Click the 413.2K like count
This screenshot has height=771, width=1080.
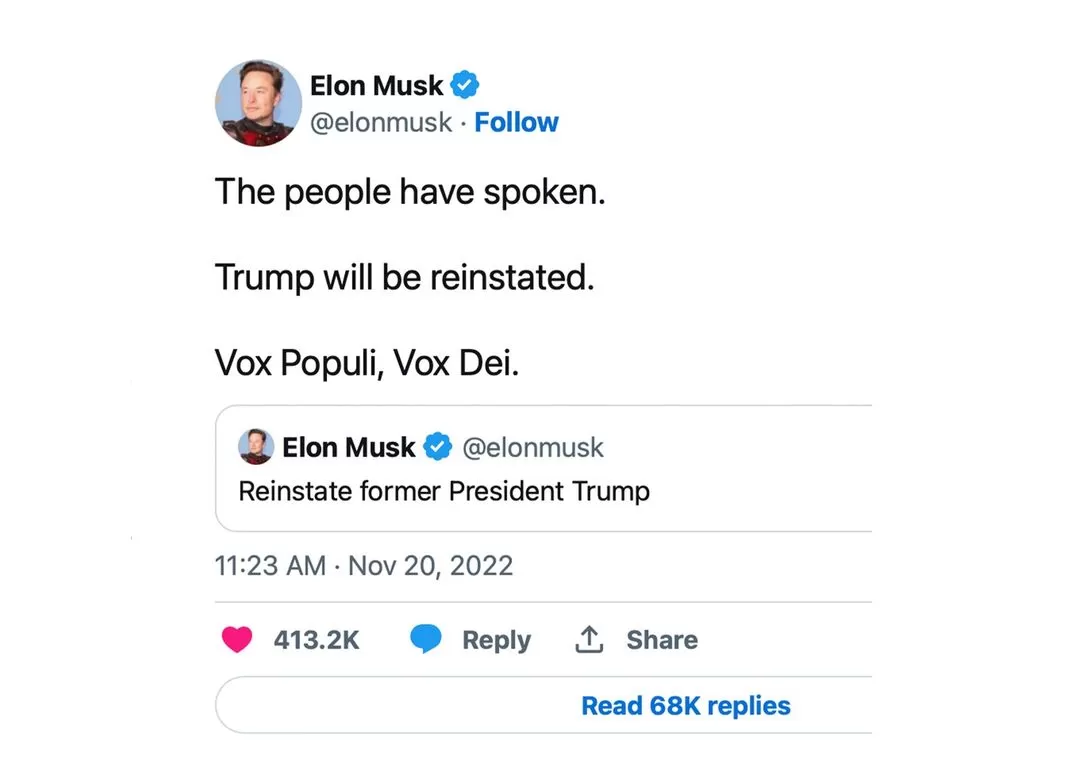[316, 640]
